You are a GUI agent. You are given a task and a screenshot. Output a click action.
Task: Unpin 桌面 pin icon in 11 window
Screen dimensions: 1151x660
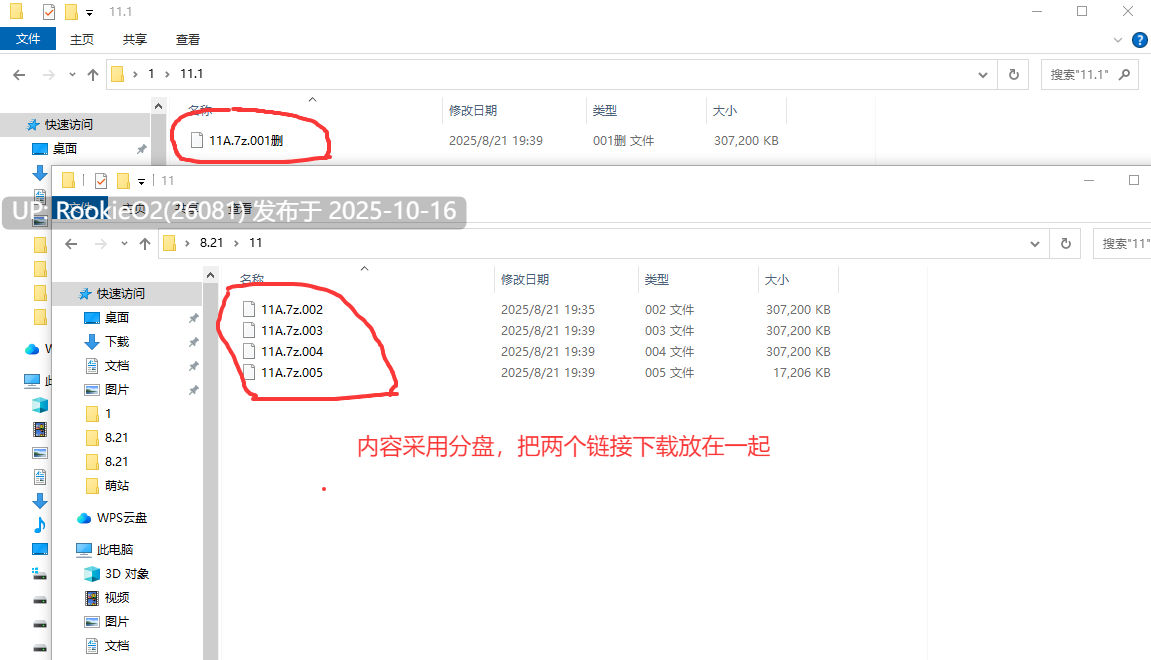coord(194,318)
